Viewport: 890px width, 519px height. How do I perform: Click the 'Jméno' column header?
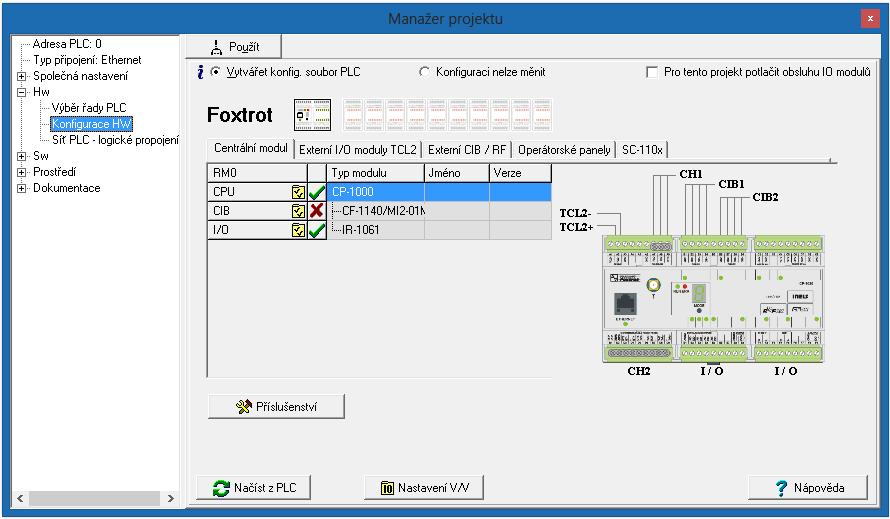(x=457, y=173)
